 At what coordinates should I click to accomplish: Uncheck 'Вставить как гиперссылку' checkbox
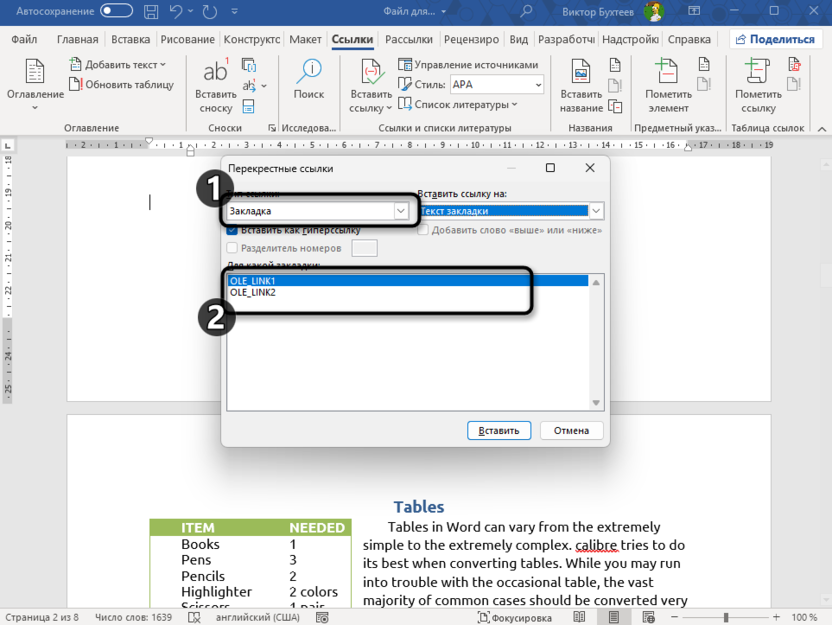point(233,230)
